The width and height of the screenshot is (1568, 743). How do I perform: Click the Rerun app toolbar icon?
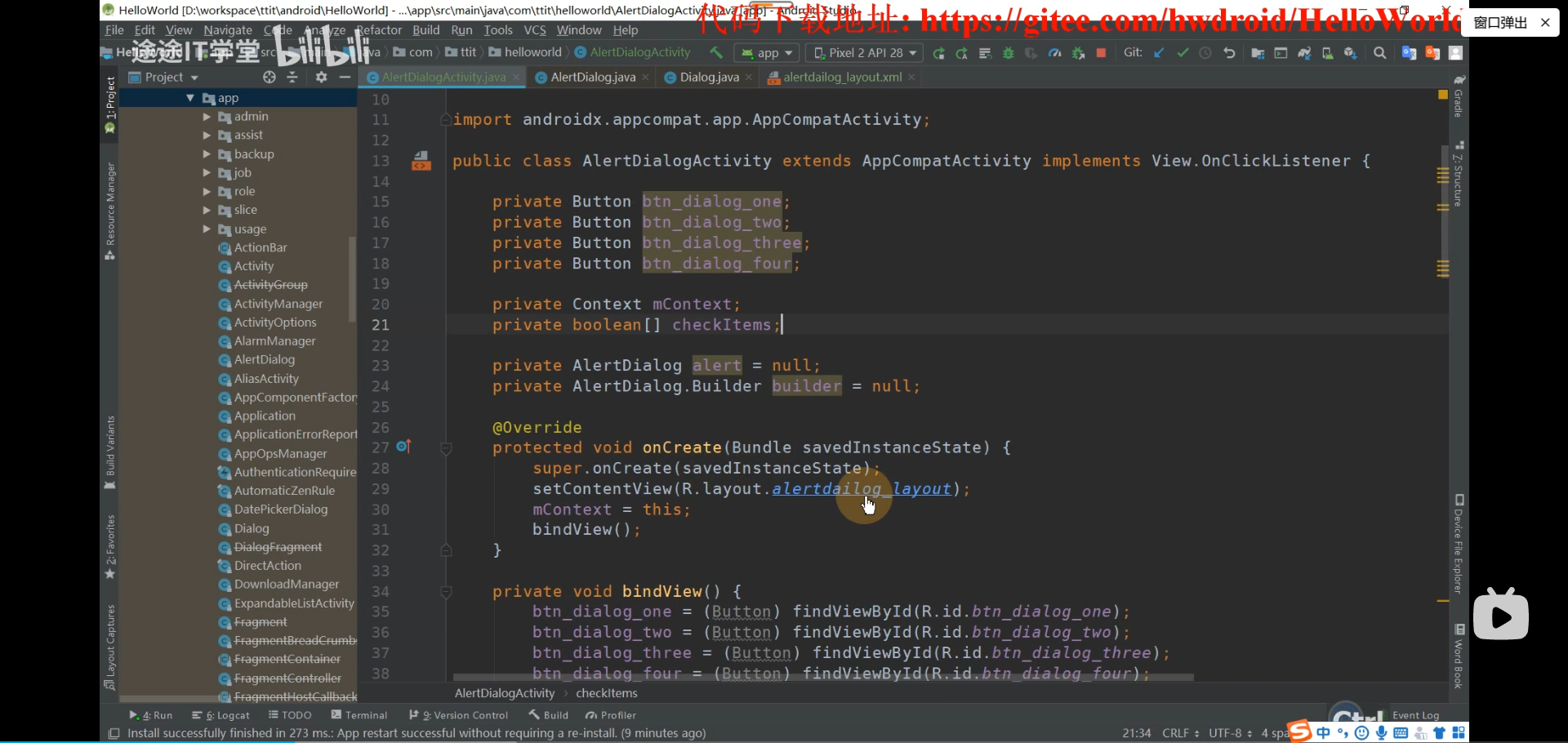pyautogui.click(x=939, y=53)
